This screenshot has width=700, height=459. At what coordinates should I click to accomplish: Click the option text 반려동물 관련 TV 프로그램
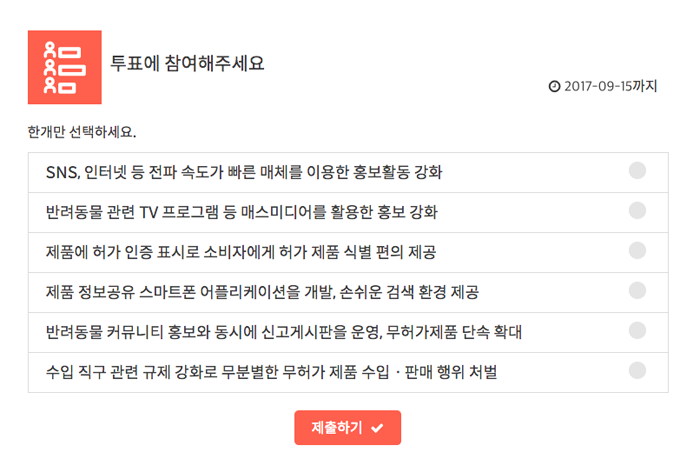pos(242,212)
